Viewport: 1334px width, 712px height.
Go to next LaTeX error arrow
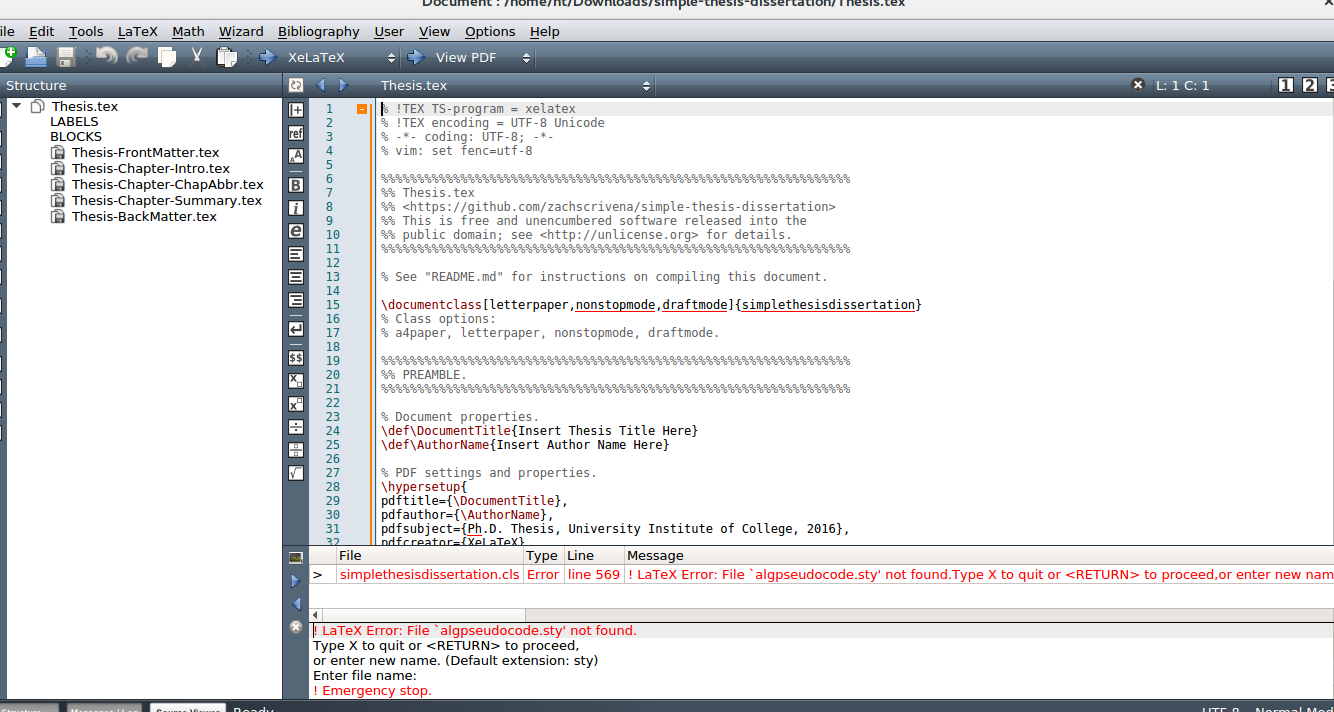pos(295,581)
